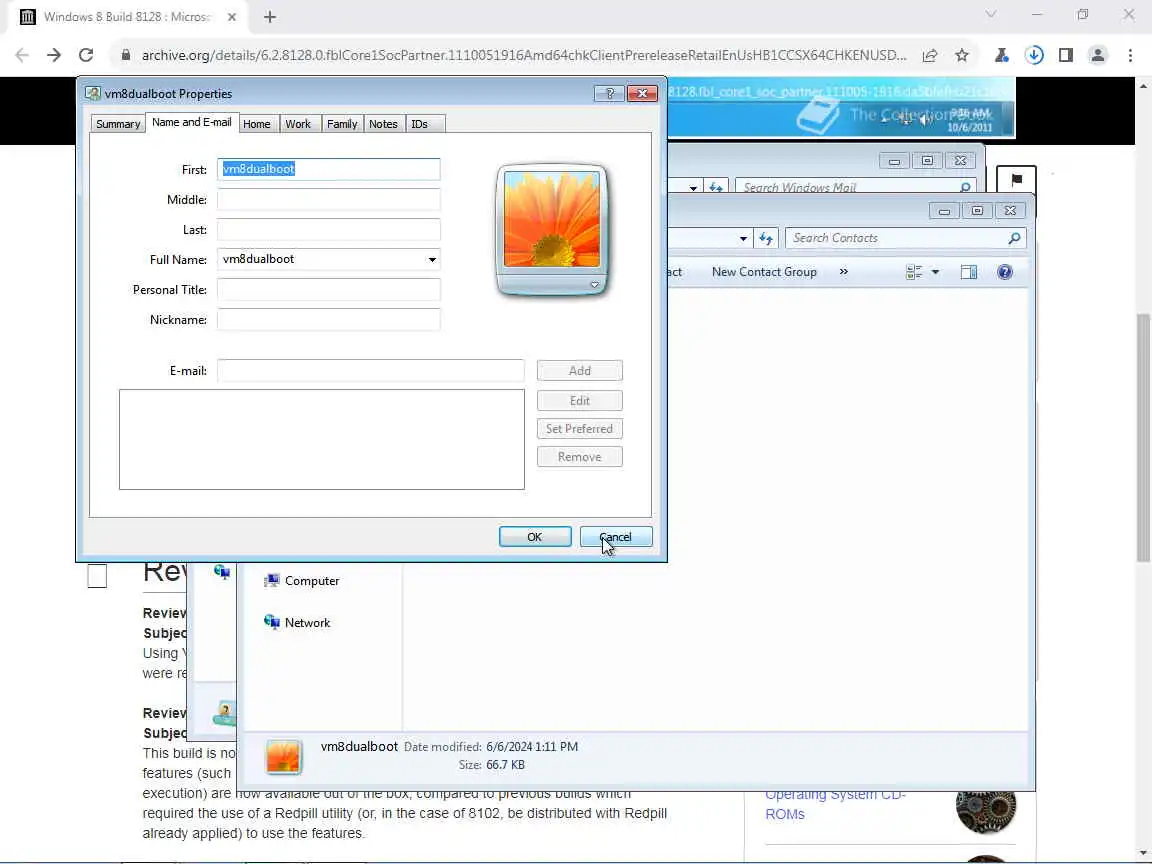Screen dimensions: 1152x864
Task: Expand the Contacts toolbar overflow chevron
Action: click(x=843, y=272)
